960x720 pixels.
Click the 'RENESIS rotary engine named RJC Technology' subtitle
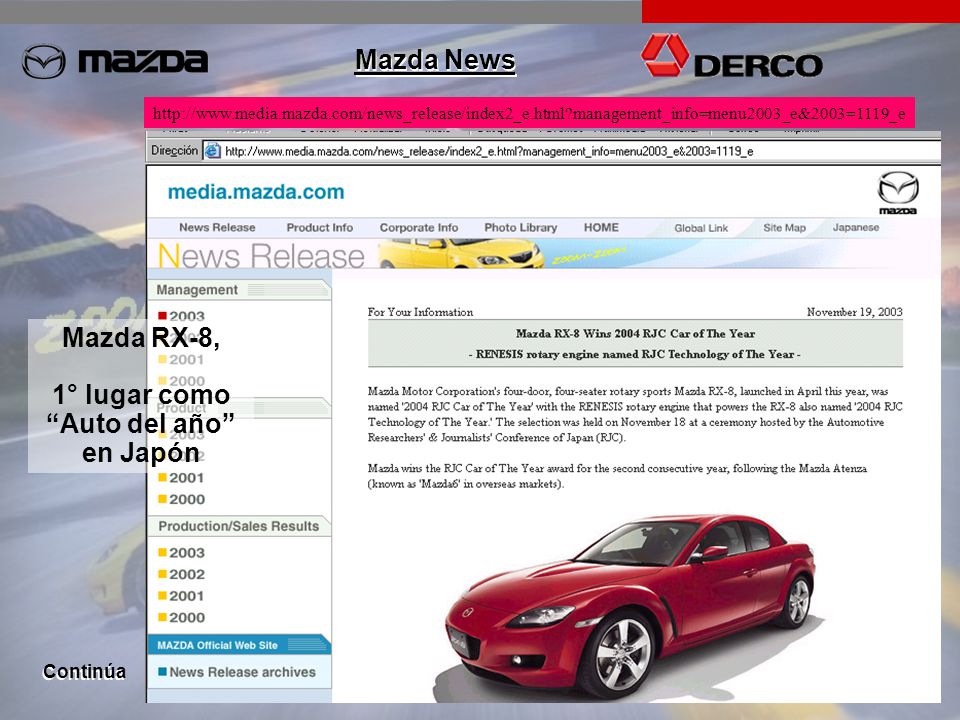coord(635,354)
